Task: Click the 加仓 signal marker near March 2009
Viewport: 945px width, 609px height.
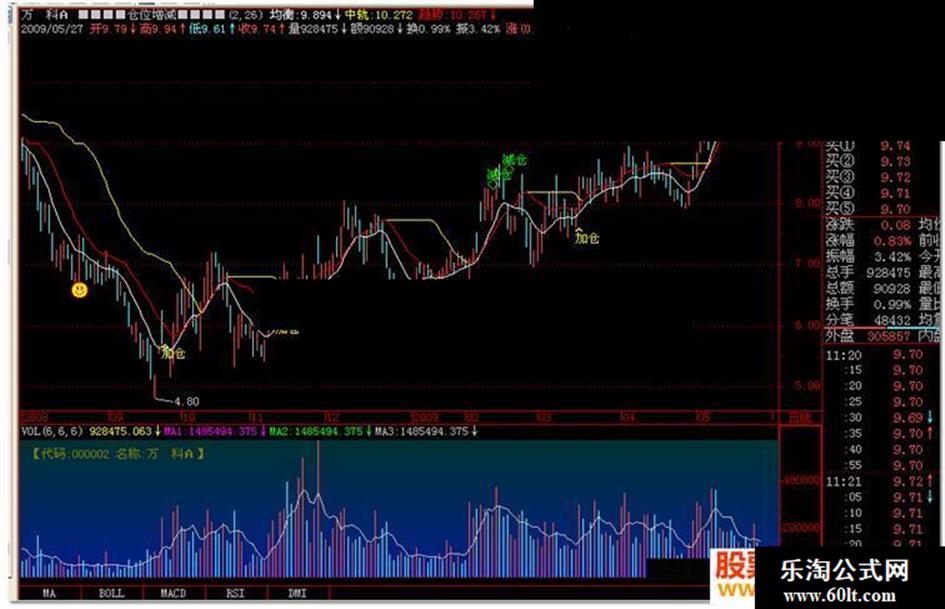Action: point(586,237)
